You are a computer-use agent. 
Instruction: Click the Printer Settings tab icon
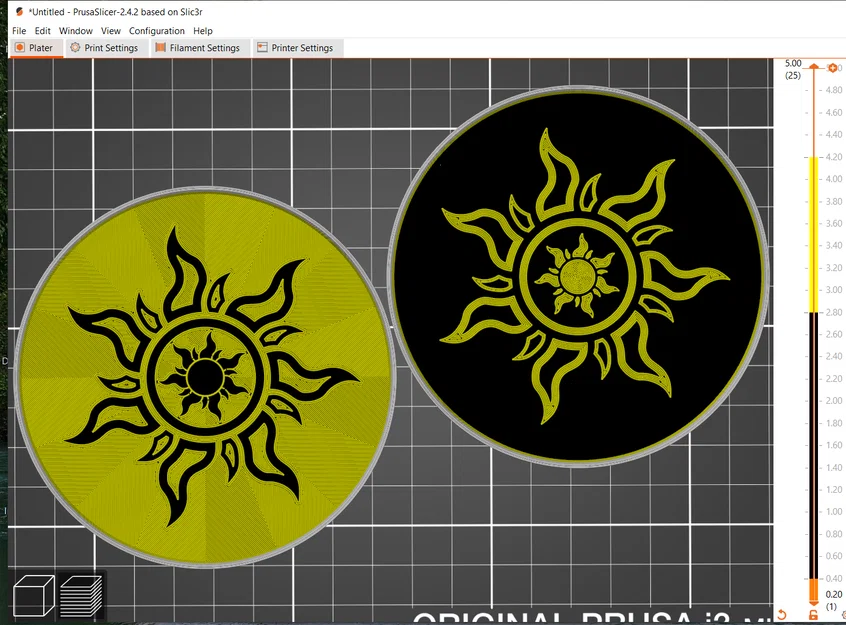[x=262, y=47]
